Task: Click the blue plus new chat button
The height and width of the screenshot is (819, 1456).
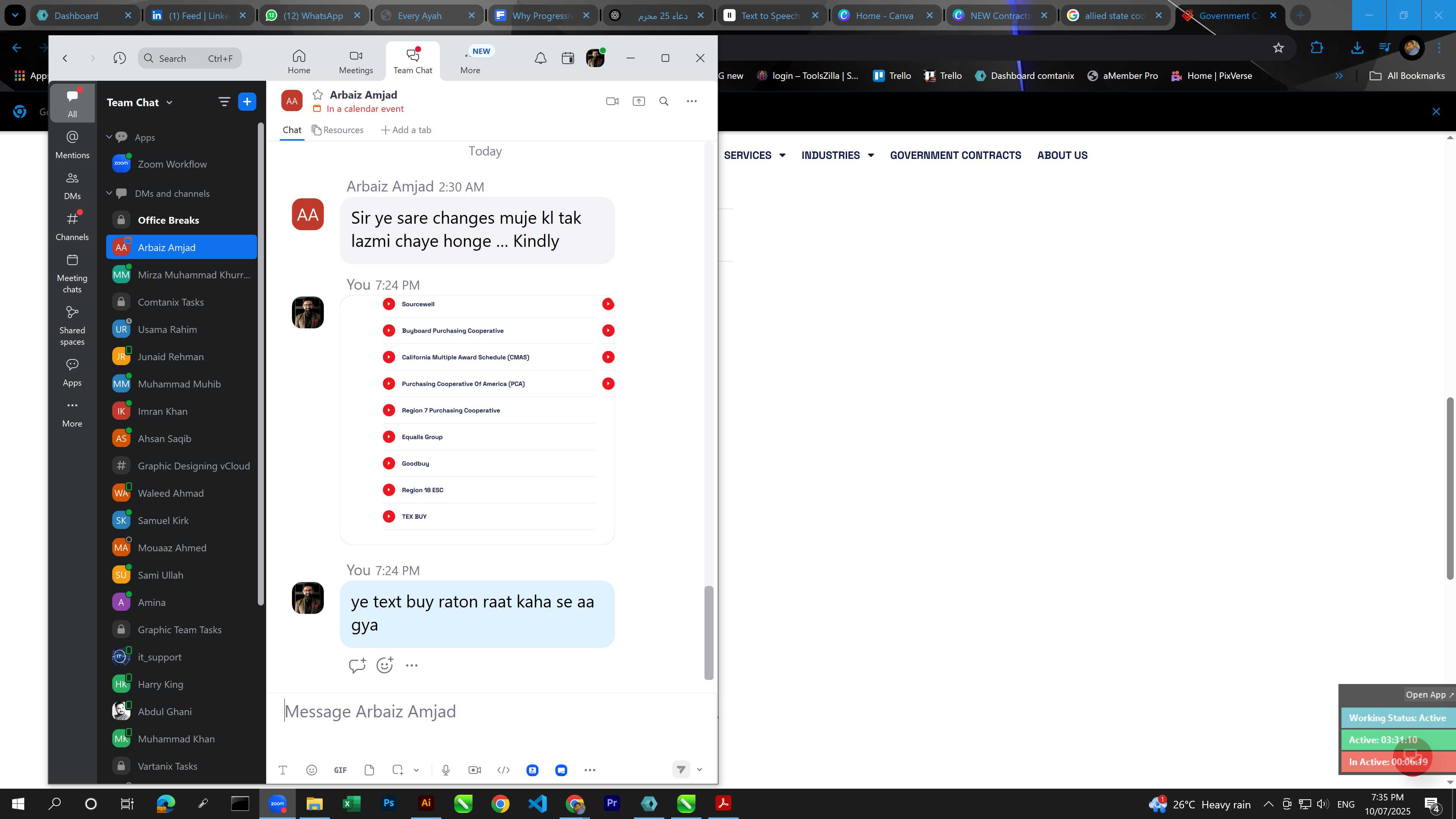Action: pyautogui.click(x=247, y=102)
